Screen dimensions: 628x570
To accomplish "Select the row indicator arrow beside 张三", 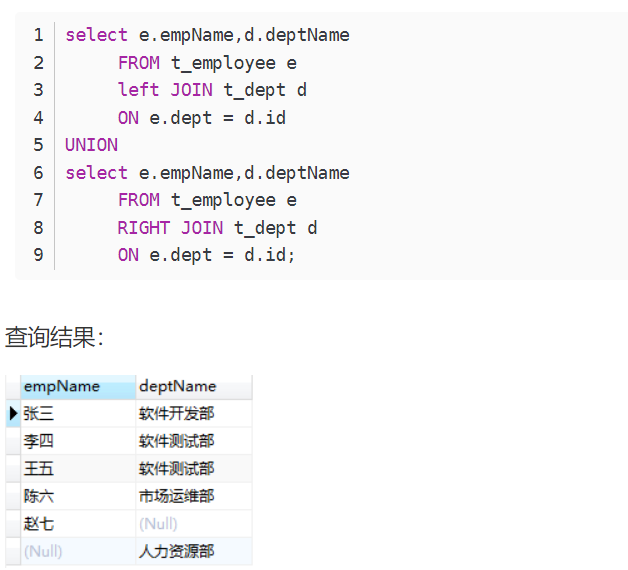I will click(x=13, y=413).
